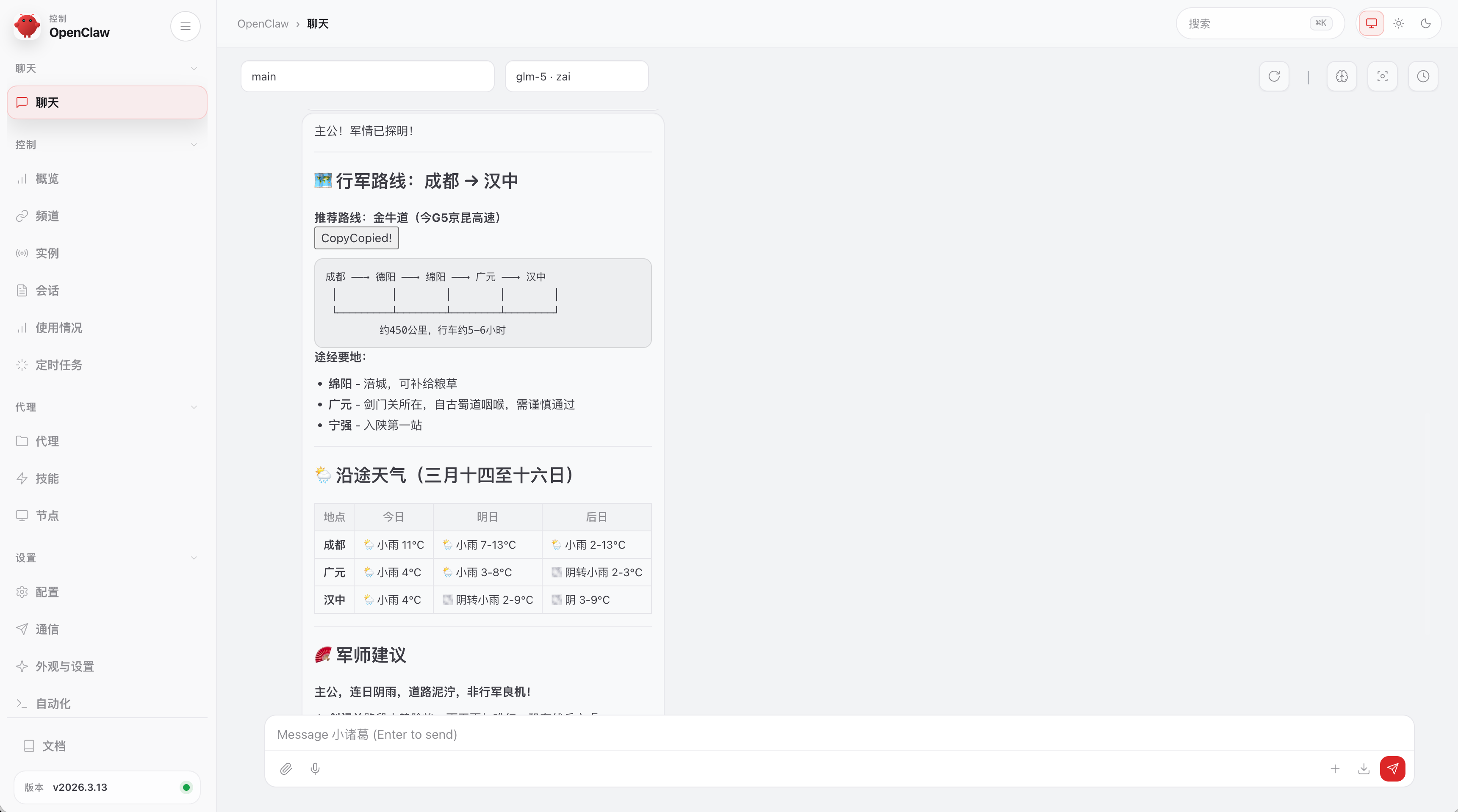Toggle the system theme monitor icon

[1371, 23]
